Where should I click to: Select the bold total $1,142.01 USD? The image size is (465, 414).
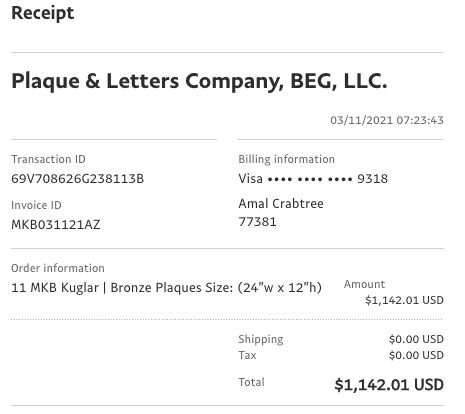(x=389, y=385)
